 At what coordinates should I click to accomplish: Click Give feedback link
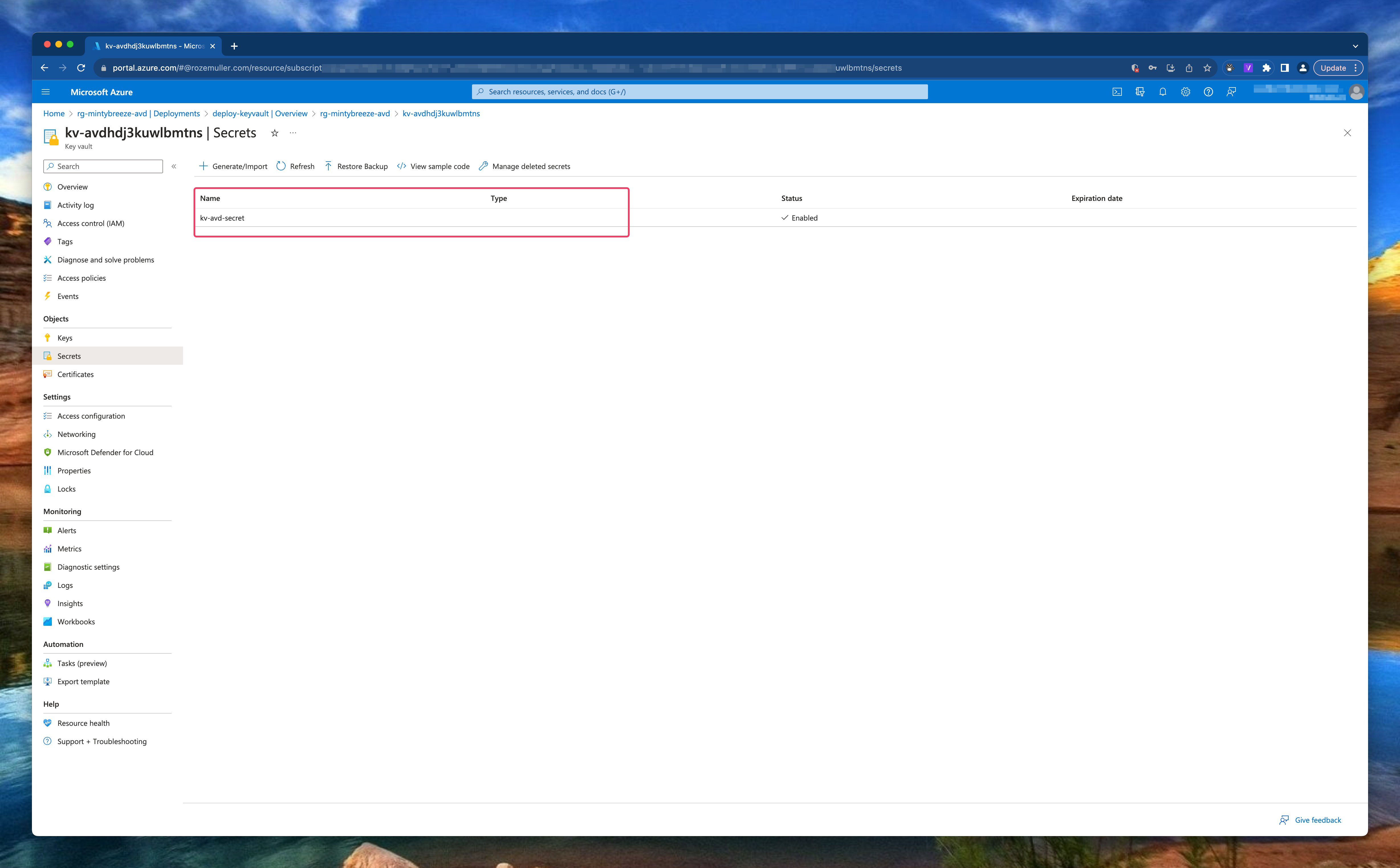click(x=1317, y=820)
